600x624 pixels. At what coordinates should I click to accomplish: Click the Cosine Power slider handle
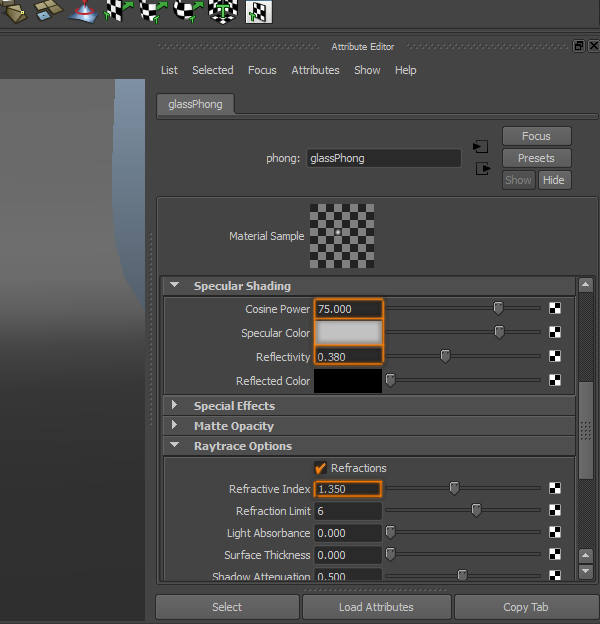[498, 308]
